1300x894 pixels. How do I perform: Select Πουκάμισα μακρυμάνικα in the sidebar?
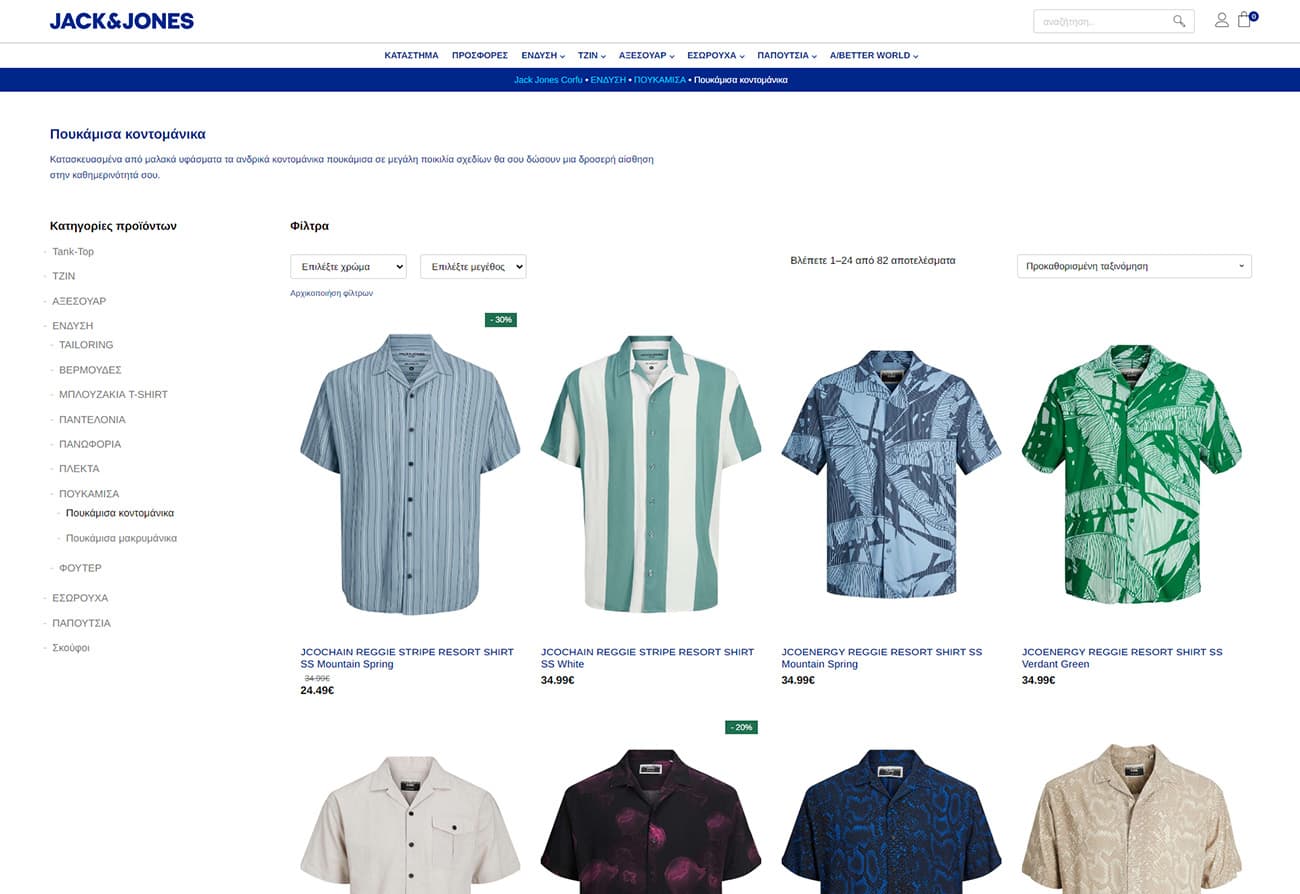(x=121, y=538)
